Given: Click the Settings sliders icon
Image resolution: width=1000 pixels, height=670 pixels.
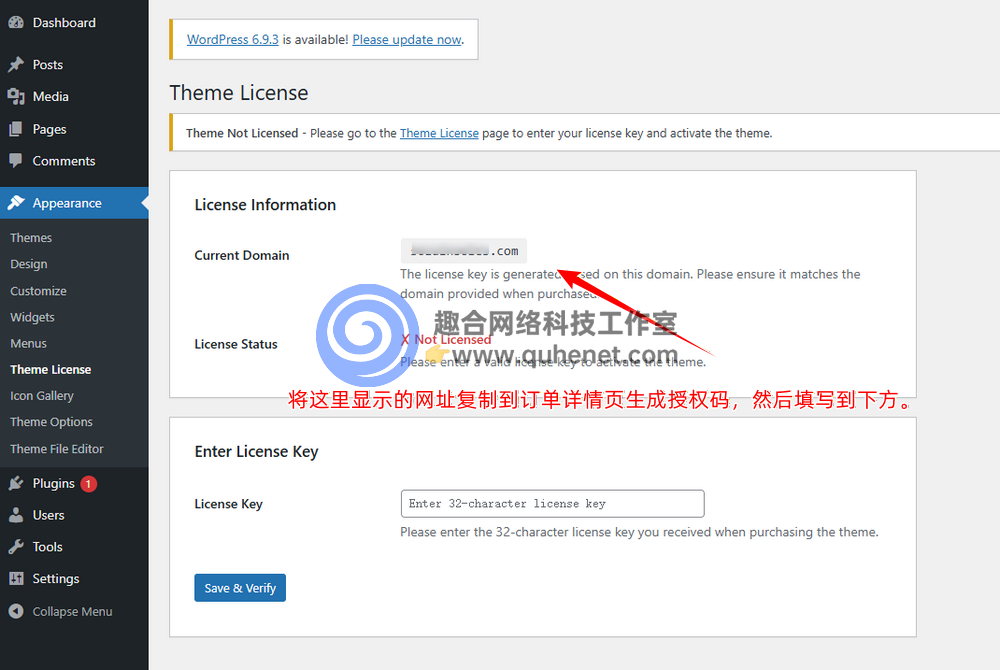Looking at the screenshot, I should (x=16, y=579).
